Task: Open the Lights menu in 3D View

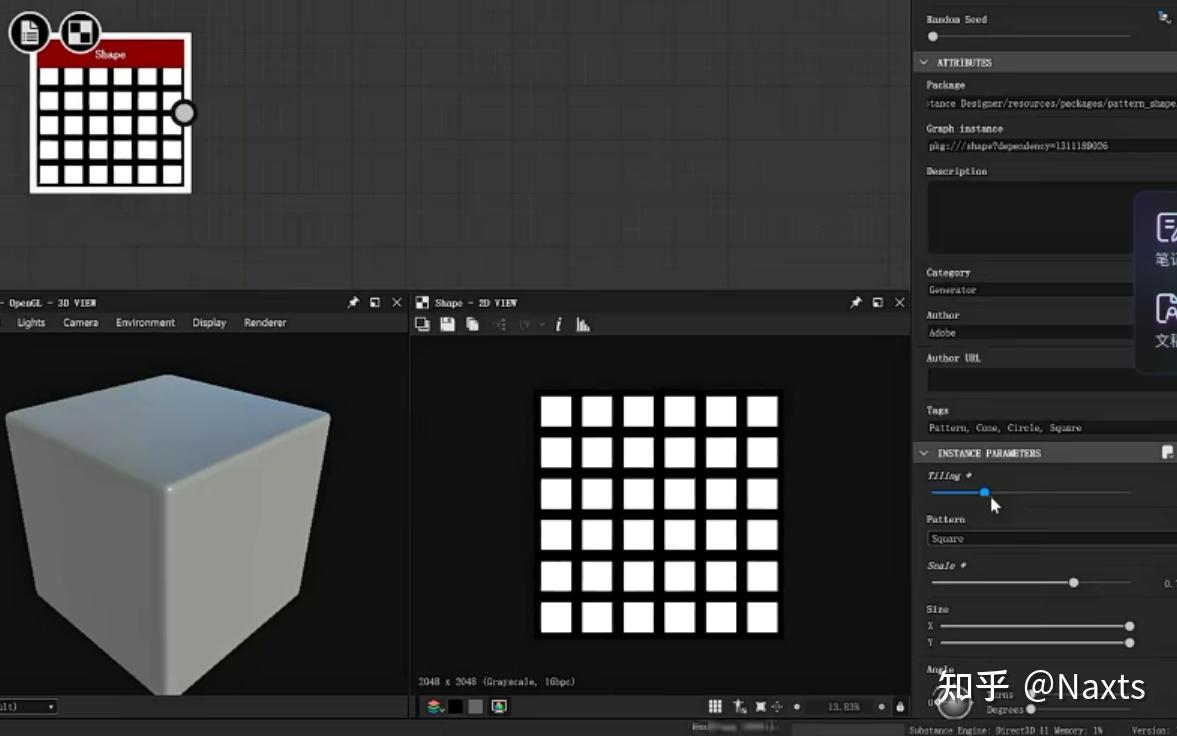Action: [x=31, y=323]
